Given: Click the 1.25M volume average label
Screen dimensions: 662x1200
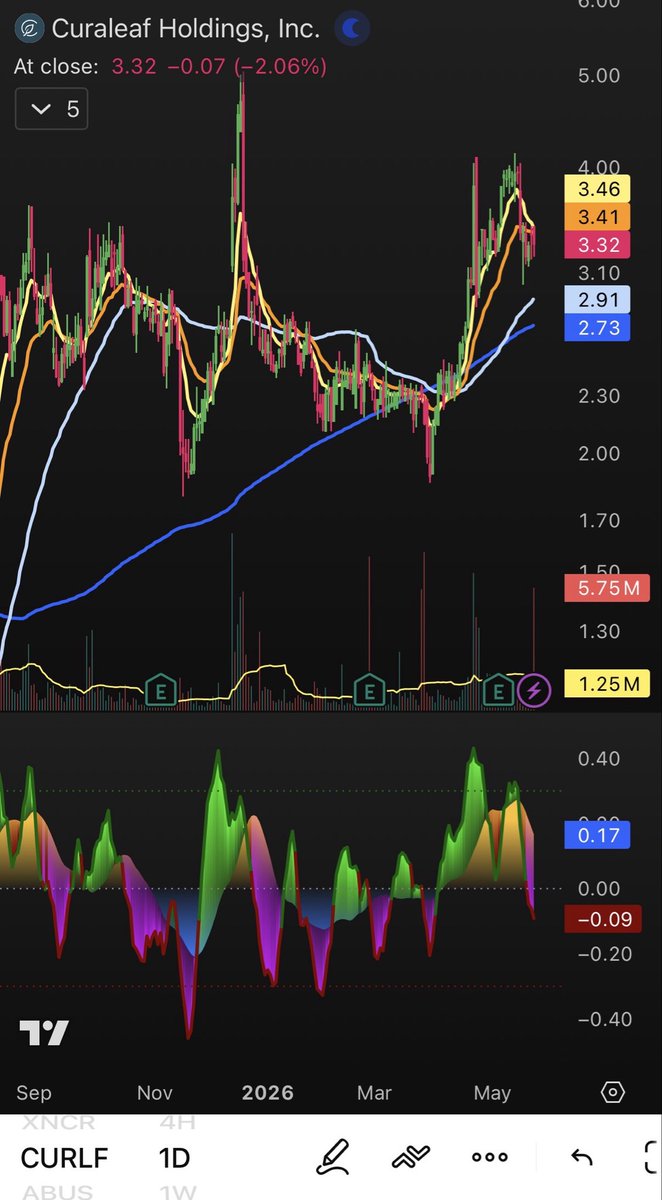Looking at the screenshot, I should coord(608,684).
